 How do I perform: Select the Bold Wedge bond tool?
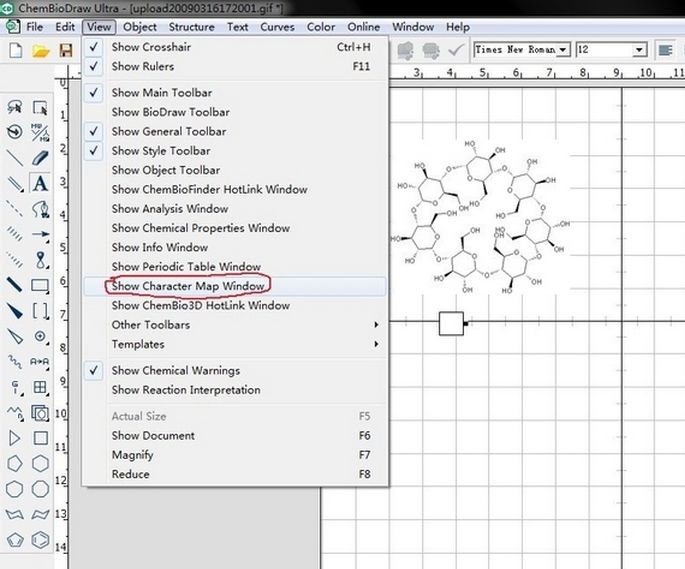14,311
